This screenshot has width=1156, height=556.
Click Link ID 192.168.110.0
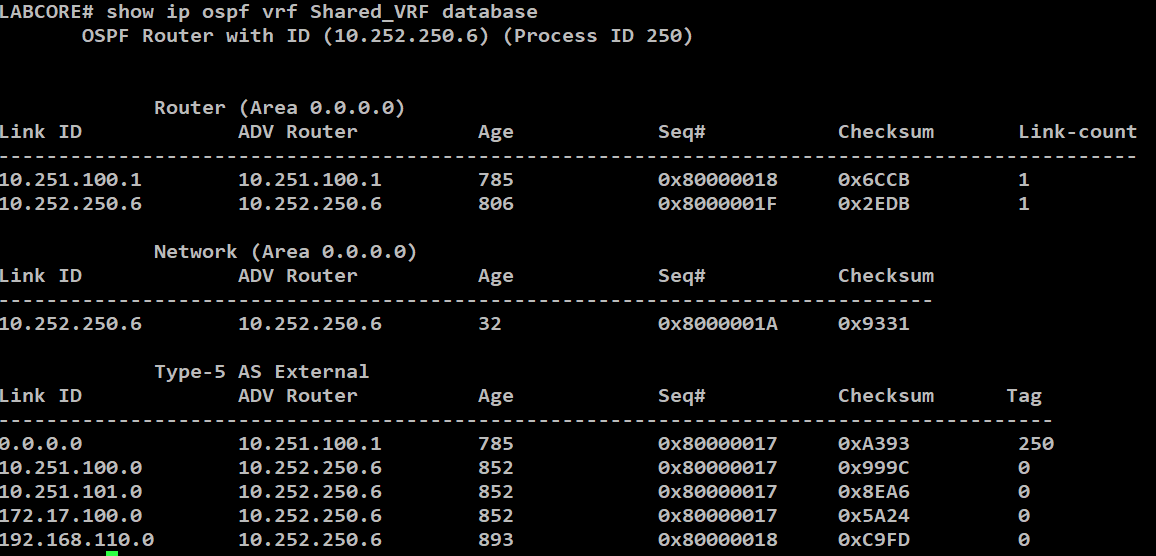[77, 540]
